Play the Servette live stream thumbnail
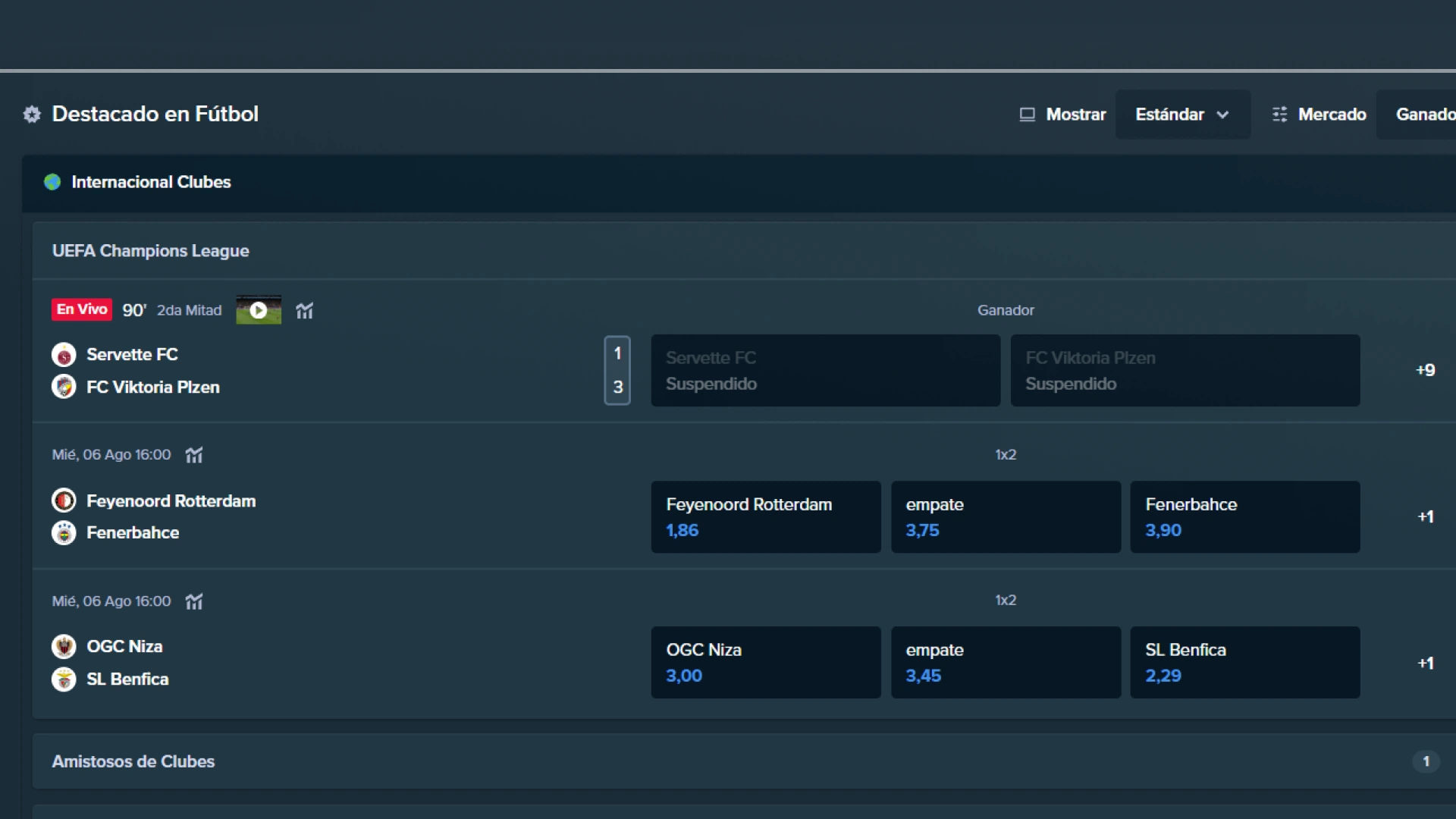Screen dimensions: 1456x819 coord(259,309)
